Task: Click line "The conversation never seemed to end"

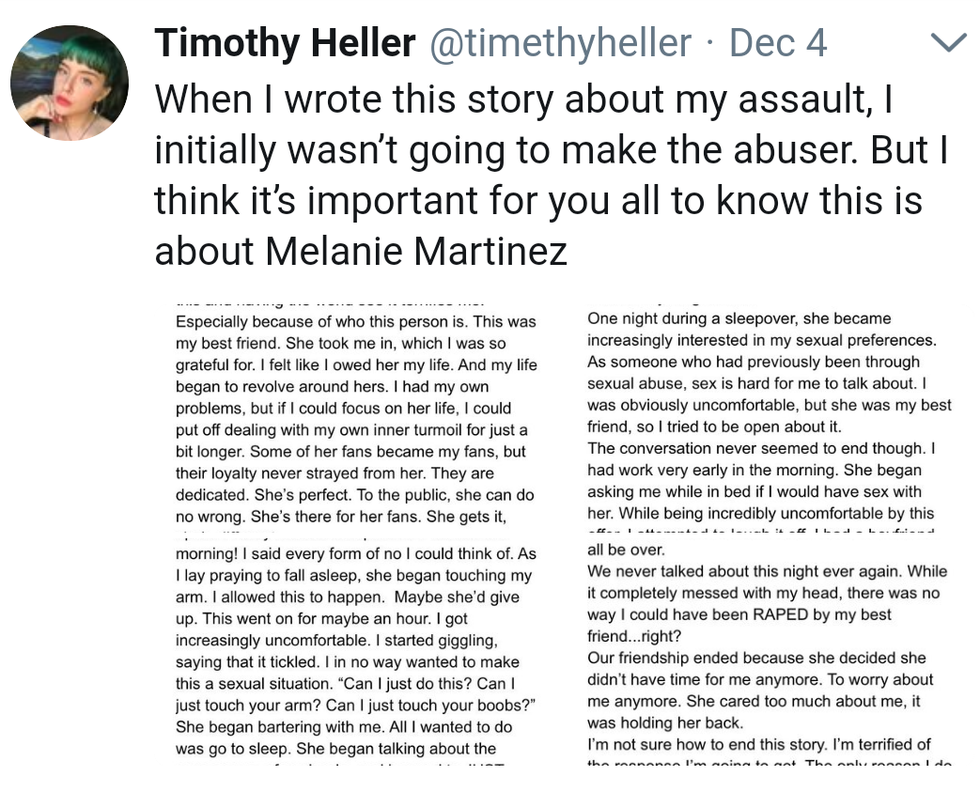Action: pyautogui.click(x=760, y=448)
